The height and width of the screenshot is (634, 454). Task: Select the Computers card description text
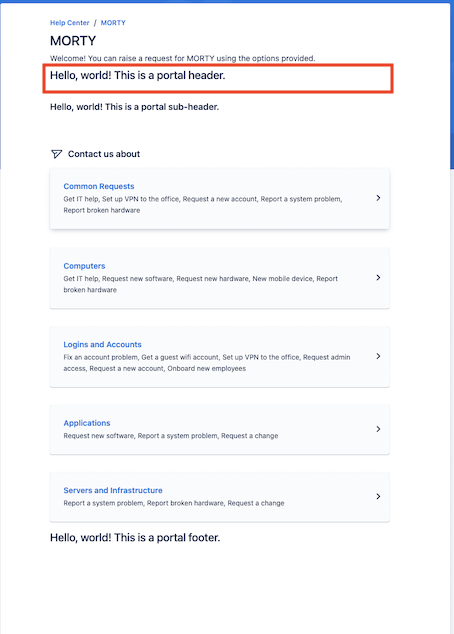click(x=201, y=284)
